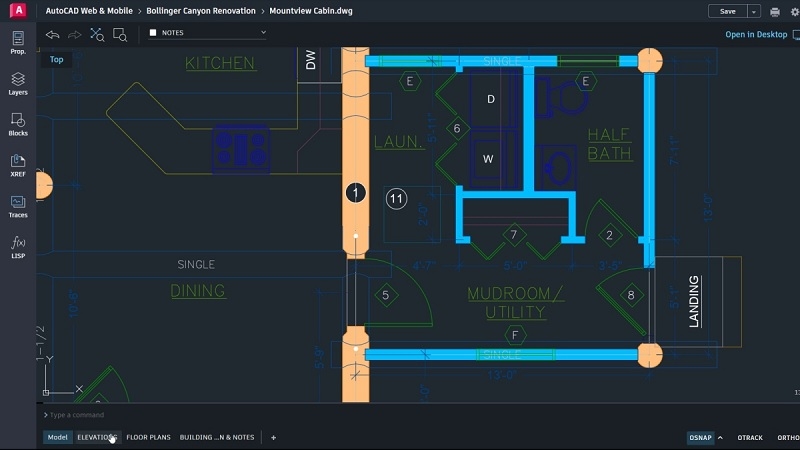
Task: Click the 5'-0" dimension text
Action: click(515, 266)
